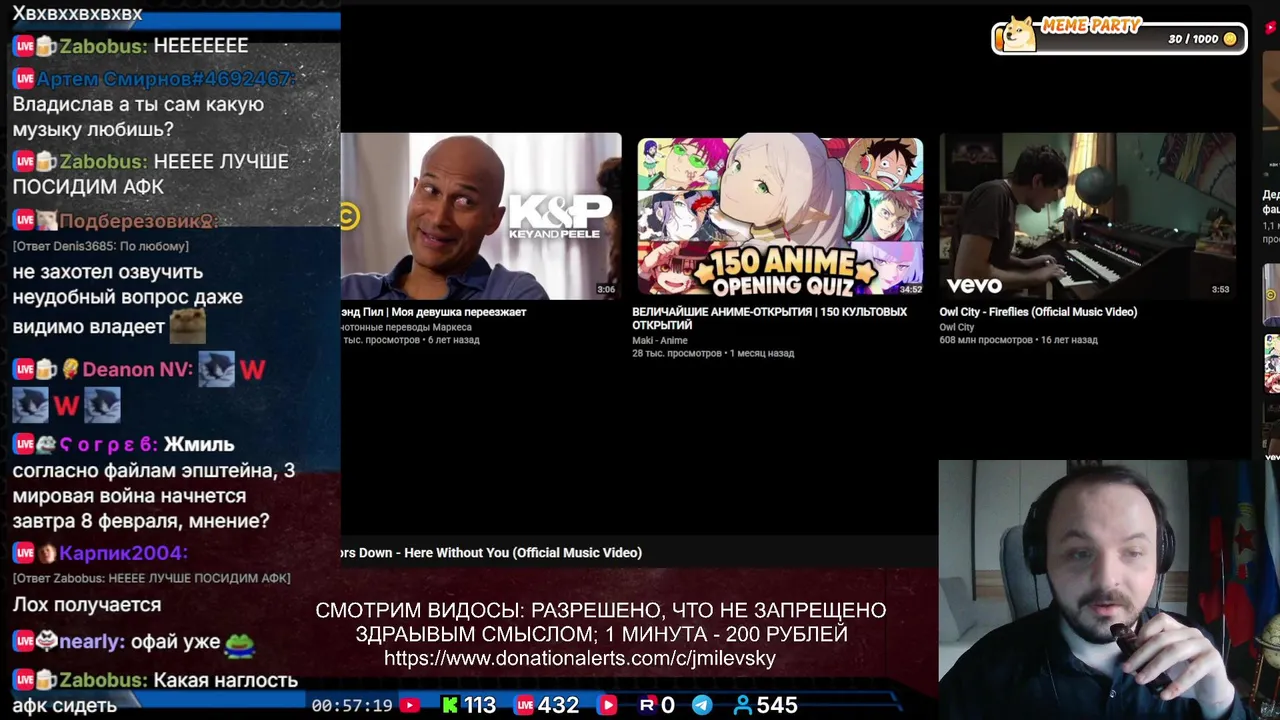Click title 'ВЕЛИЧАЙШИЕ АНИМЕ-ОТКРЫТИЯ | 150 КУЛЬТОВЫХ ОТКРЫТИЙ'
Image resolution: width=1280 pixels, height=720 pixels.
pyautogui.click(x=769, y=318)
